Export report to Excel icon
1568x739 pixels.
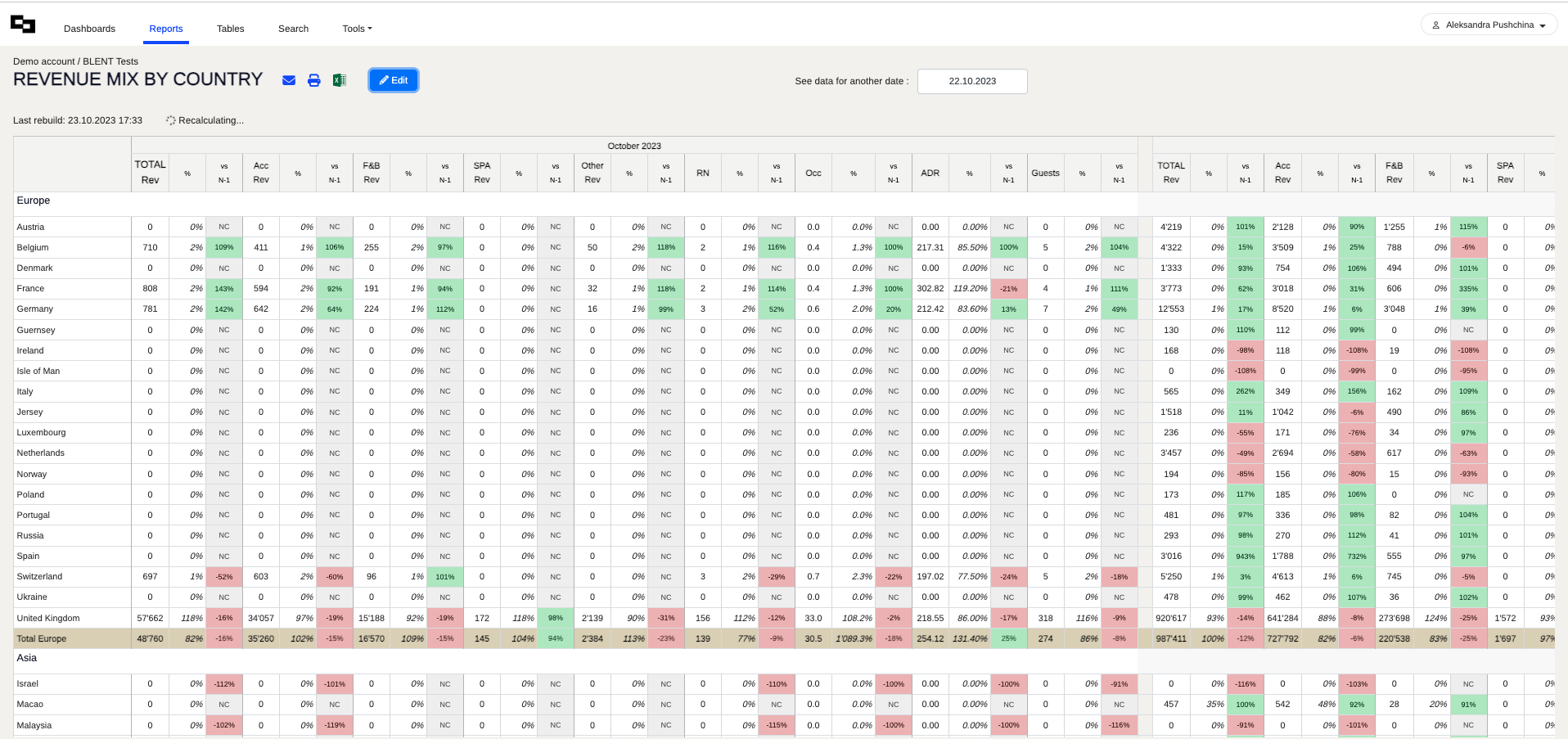(x=339, y=80)
